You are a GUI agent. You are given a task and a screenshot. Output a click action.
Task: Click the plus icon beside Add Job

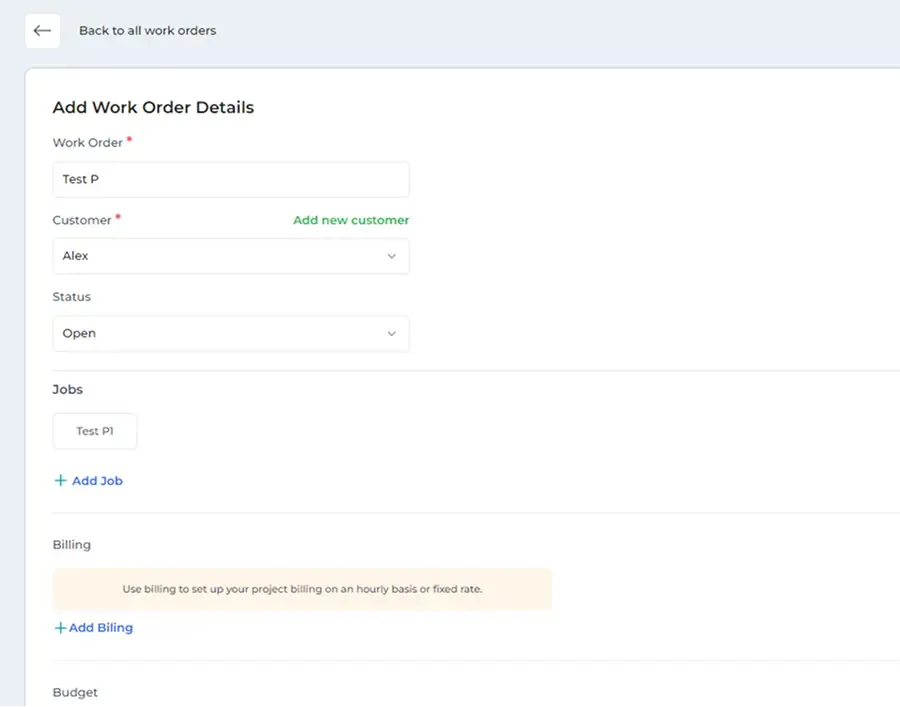pyautogui.click(x=60, y=481)
